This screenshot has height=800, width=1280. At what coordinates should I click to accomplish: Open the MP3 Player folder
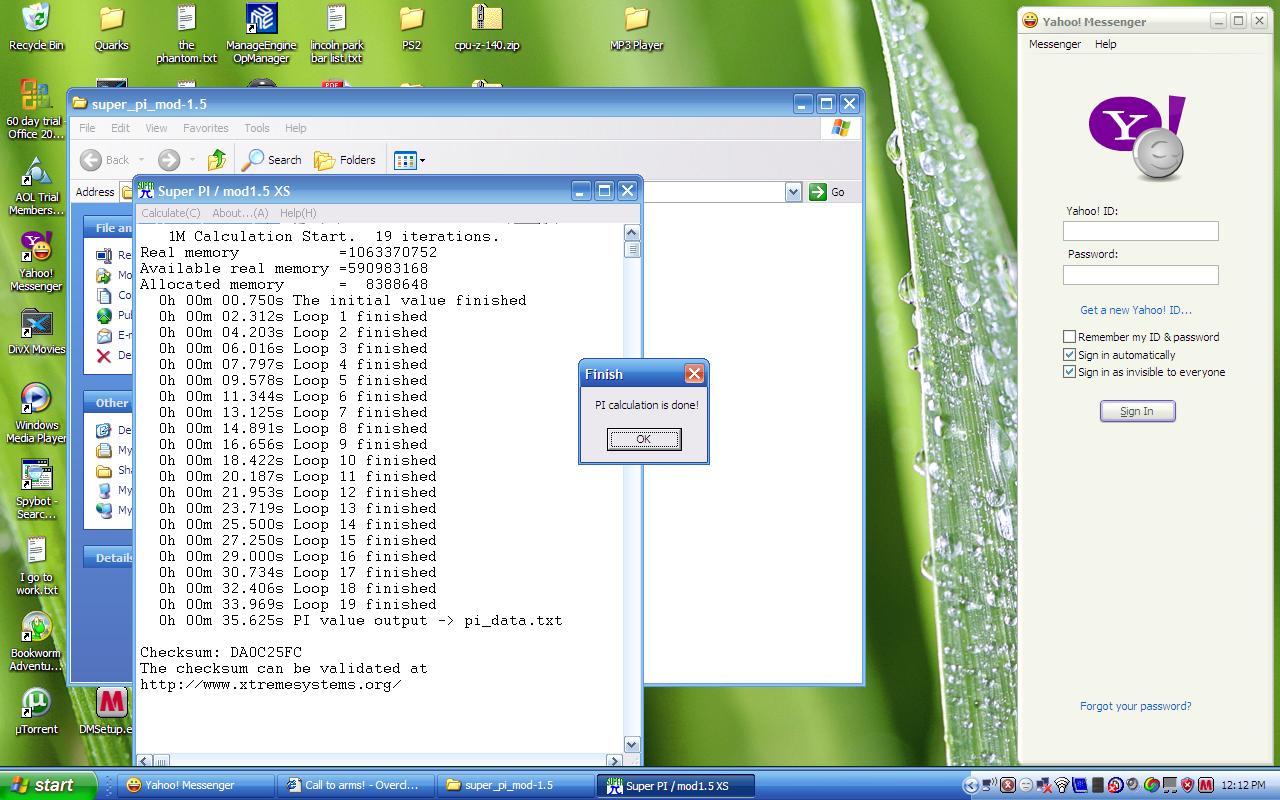pyautogui.click(x=637, y=27)
